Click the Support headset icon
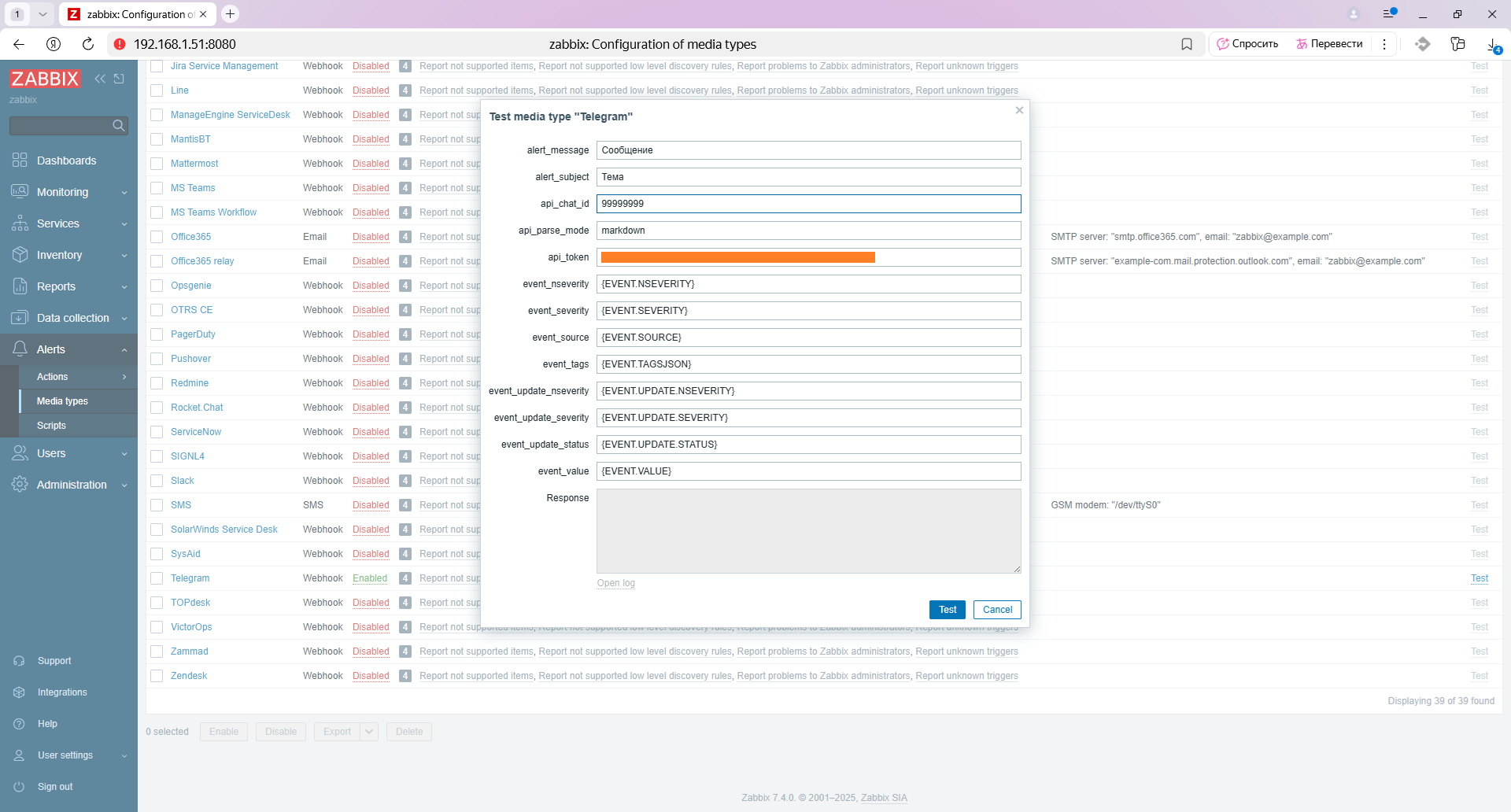This screenshot has height=812, width=1511. [x=20, y=661]
